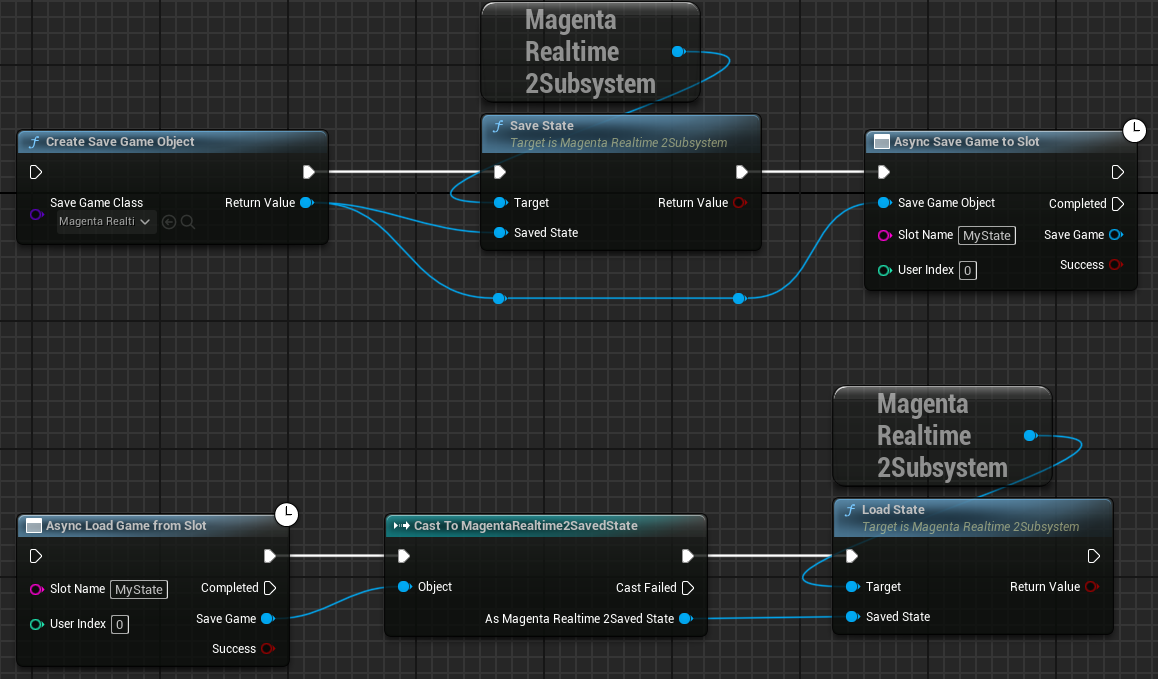Click the top Magenta Realtime 2Subsystem output pin
The height and width of the screenshot is (679, 1158).
tap(678, 52)
